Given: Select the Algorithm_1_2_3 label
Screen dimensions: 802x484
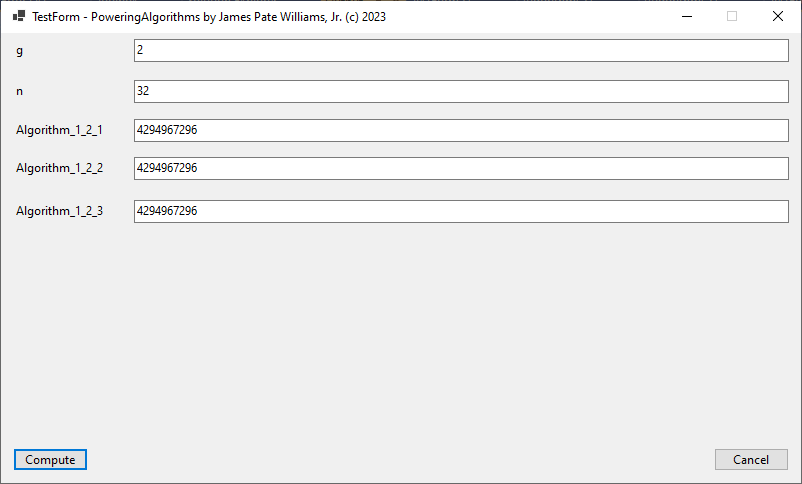Looking at the screenshot, I should [59, 211].
